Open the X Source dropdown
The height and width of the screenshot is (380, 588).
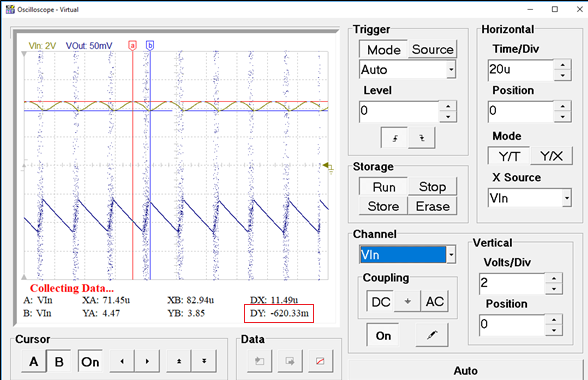pos(567,198)
